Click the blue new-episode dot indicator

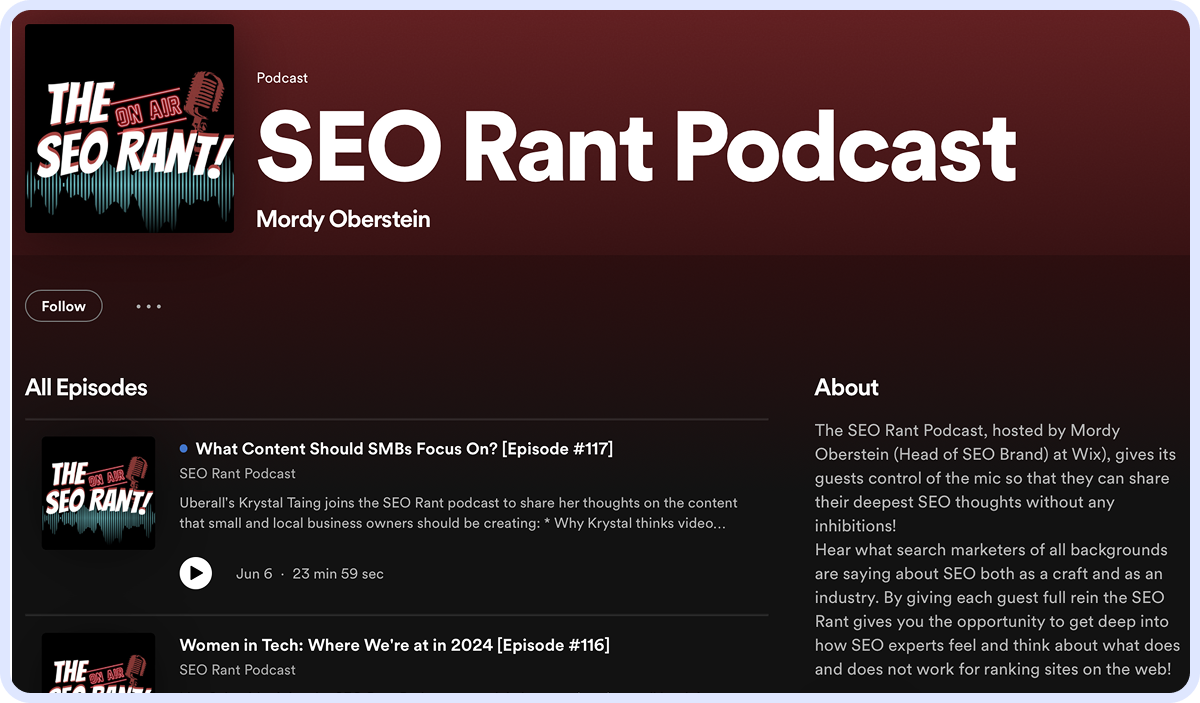[x=184, y=449]
